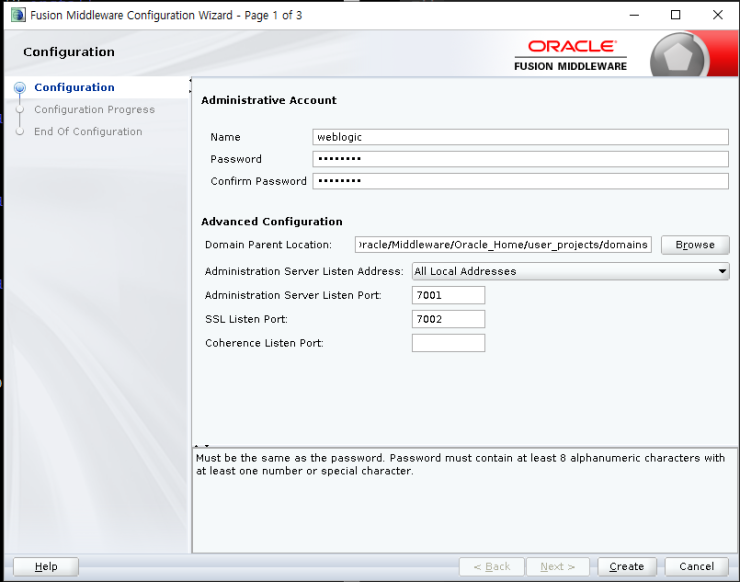This screenshot has height=582, width=740.
Task: Select the End Of Configuration step
Action: [x=88, y=132]
